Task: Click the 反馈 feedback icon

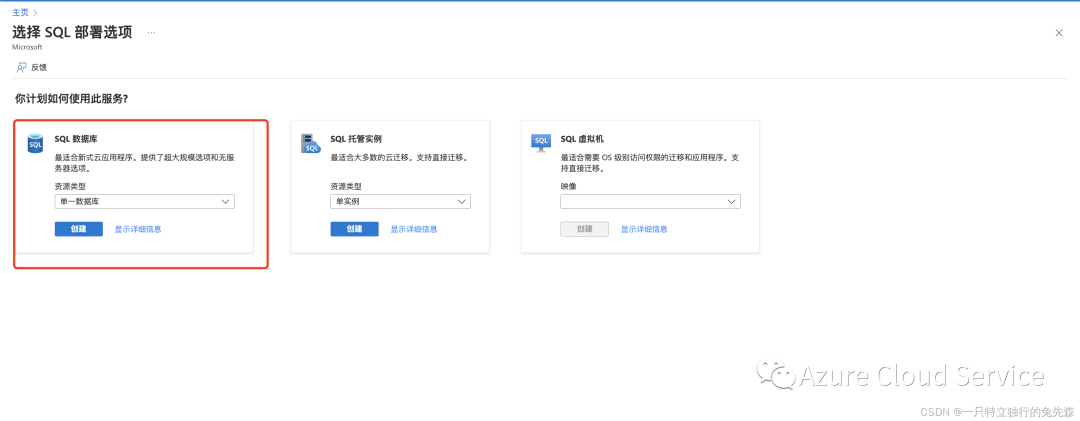Action: (21, 68)
